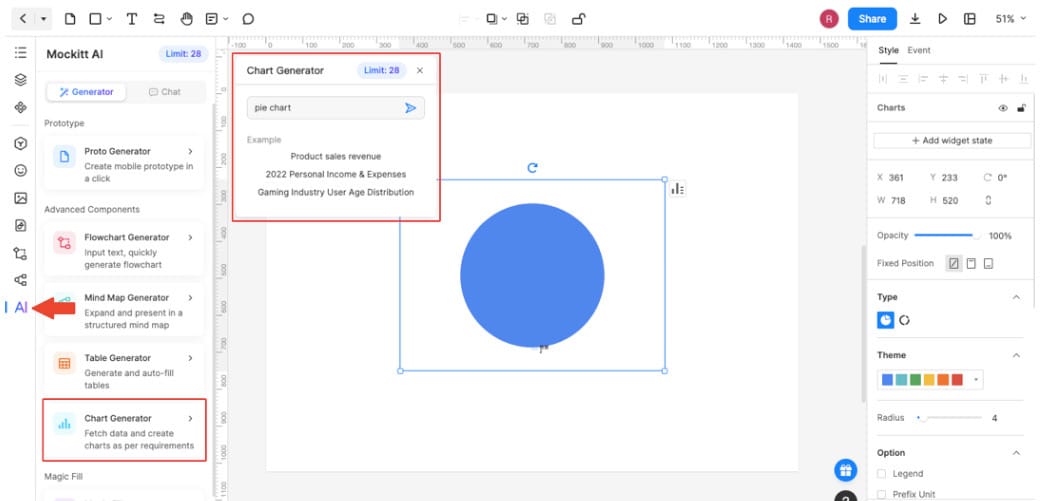Viewport: 1040px width, 501px height.
Task: Open Chart Generator card
Action: 124,430
